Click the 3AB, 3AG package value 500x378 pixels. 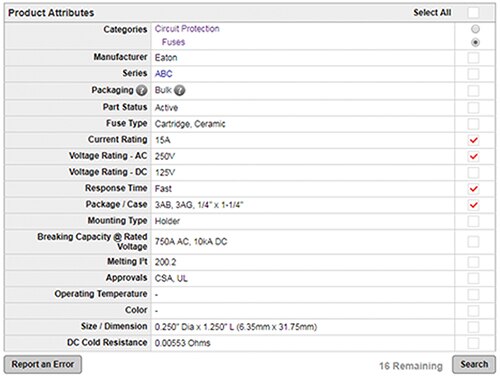click(199, 205)
